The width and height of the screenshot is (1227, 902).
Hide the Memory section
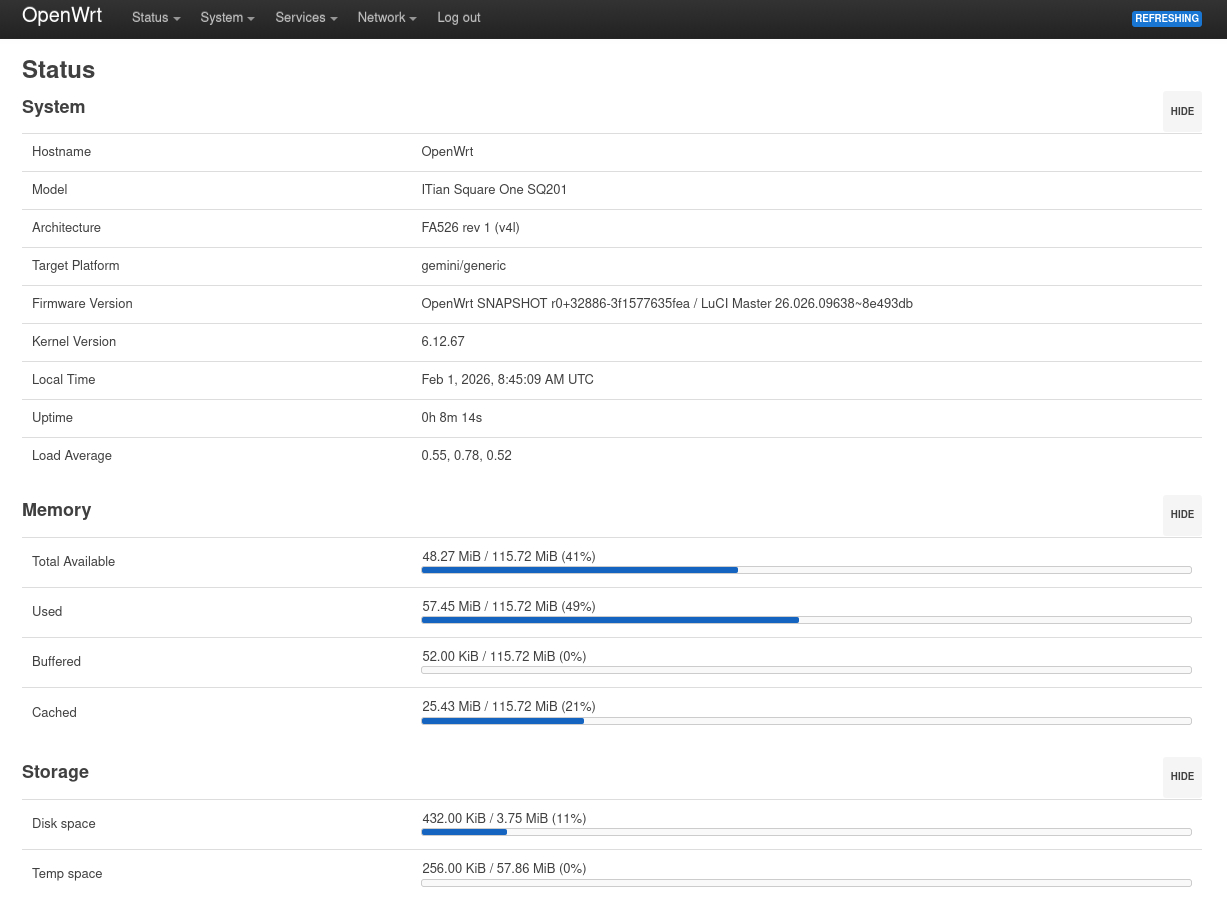click(1182, 515)
